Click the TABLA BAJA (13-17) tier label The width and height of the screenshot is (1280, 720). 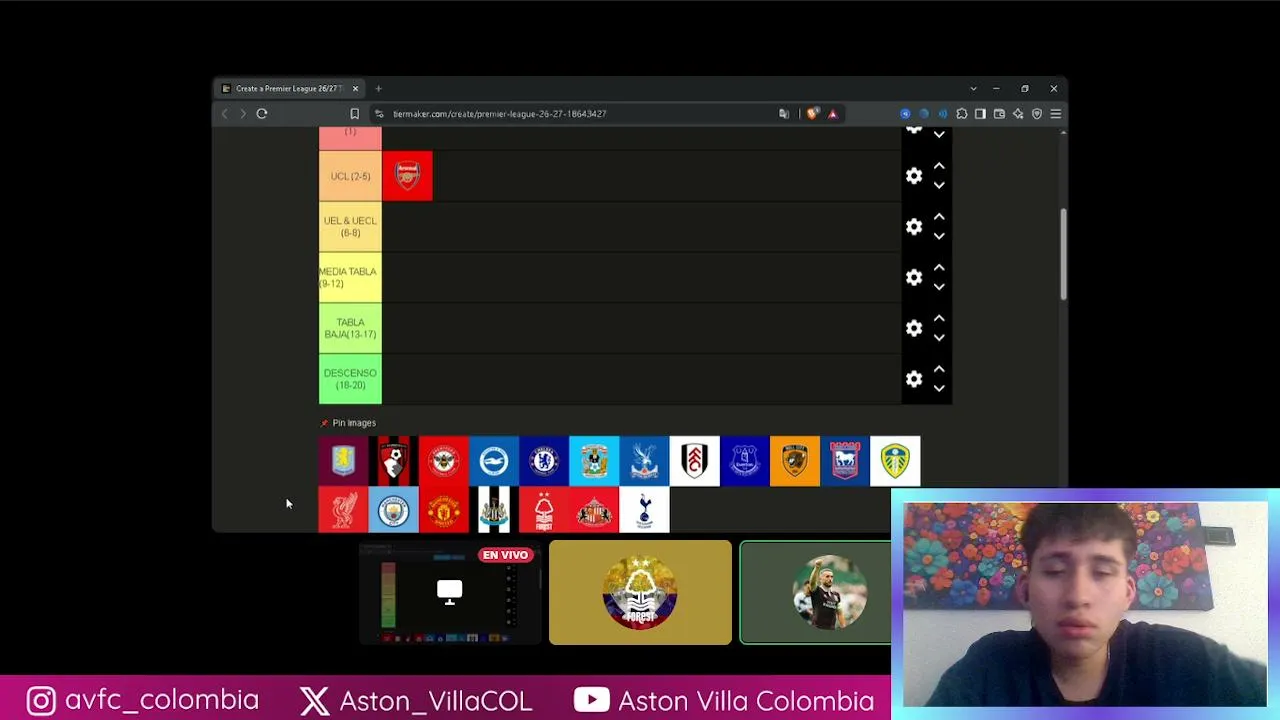[350, 328]
